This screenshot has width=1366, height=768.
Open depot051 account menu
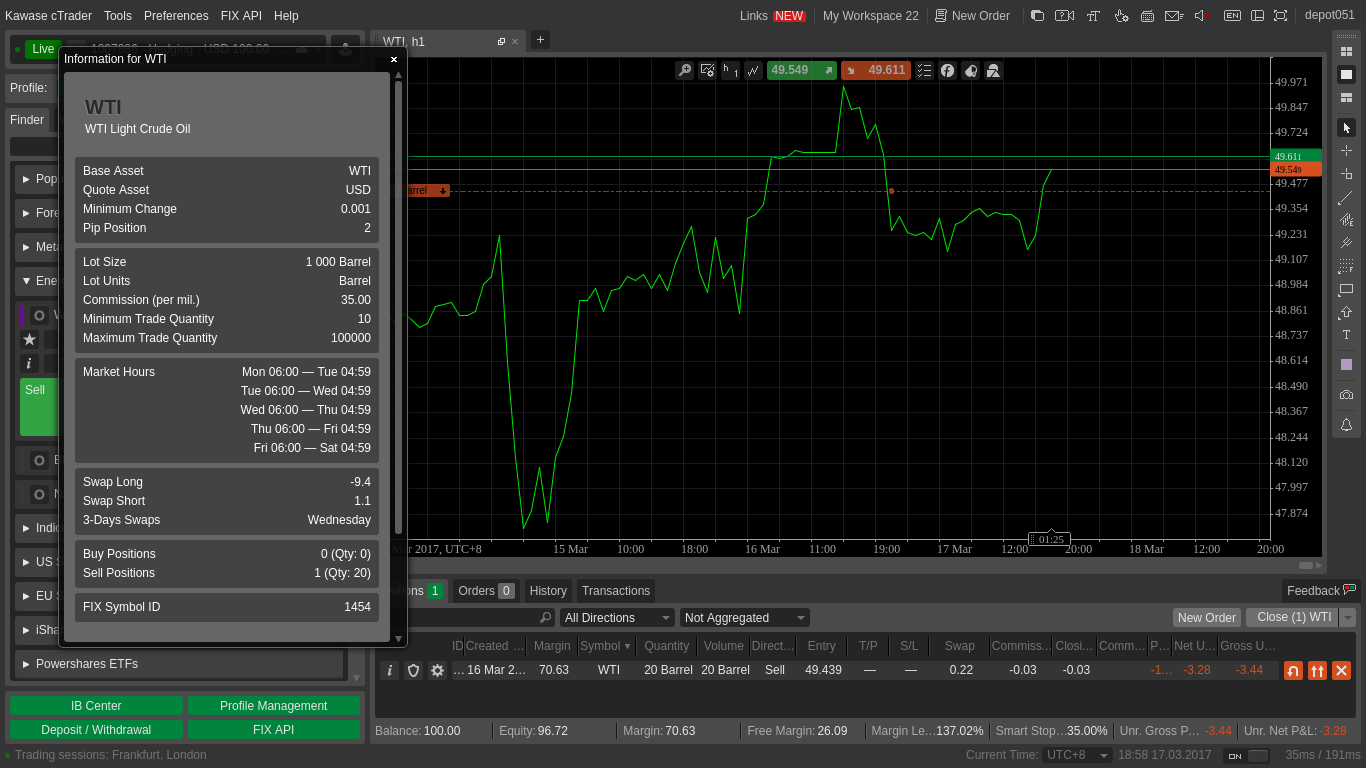coord(1330,15)
